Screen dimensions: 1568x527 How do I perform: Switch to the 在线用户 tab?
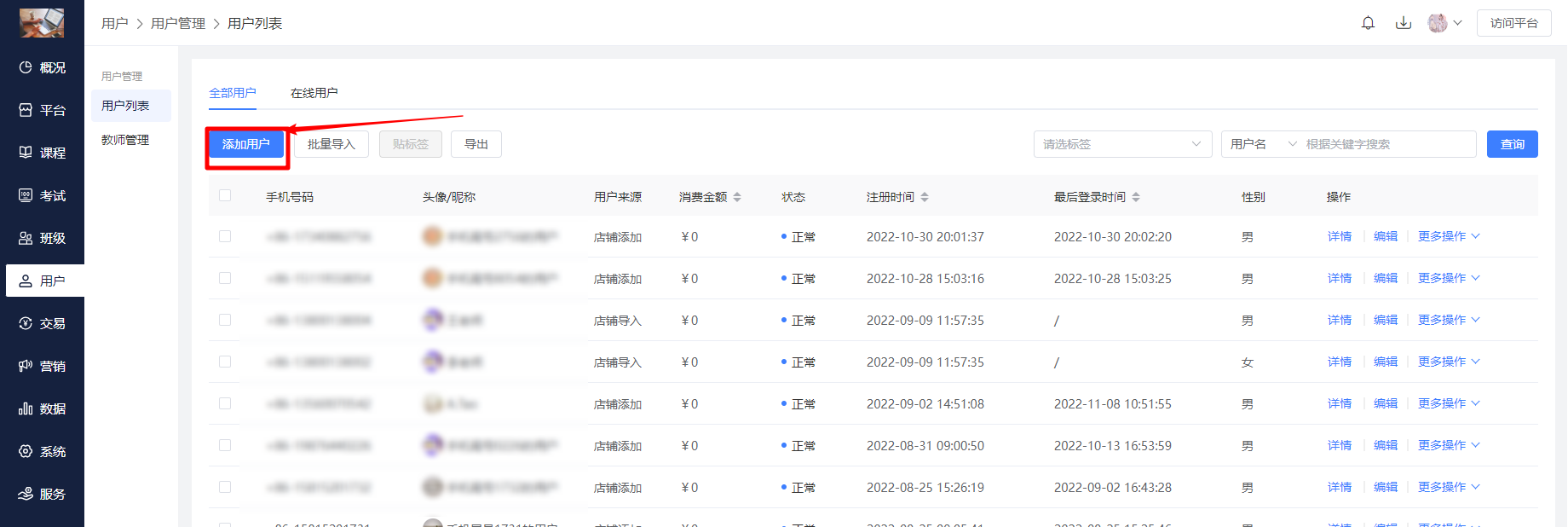pos(314,93)
